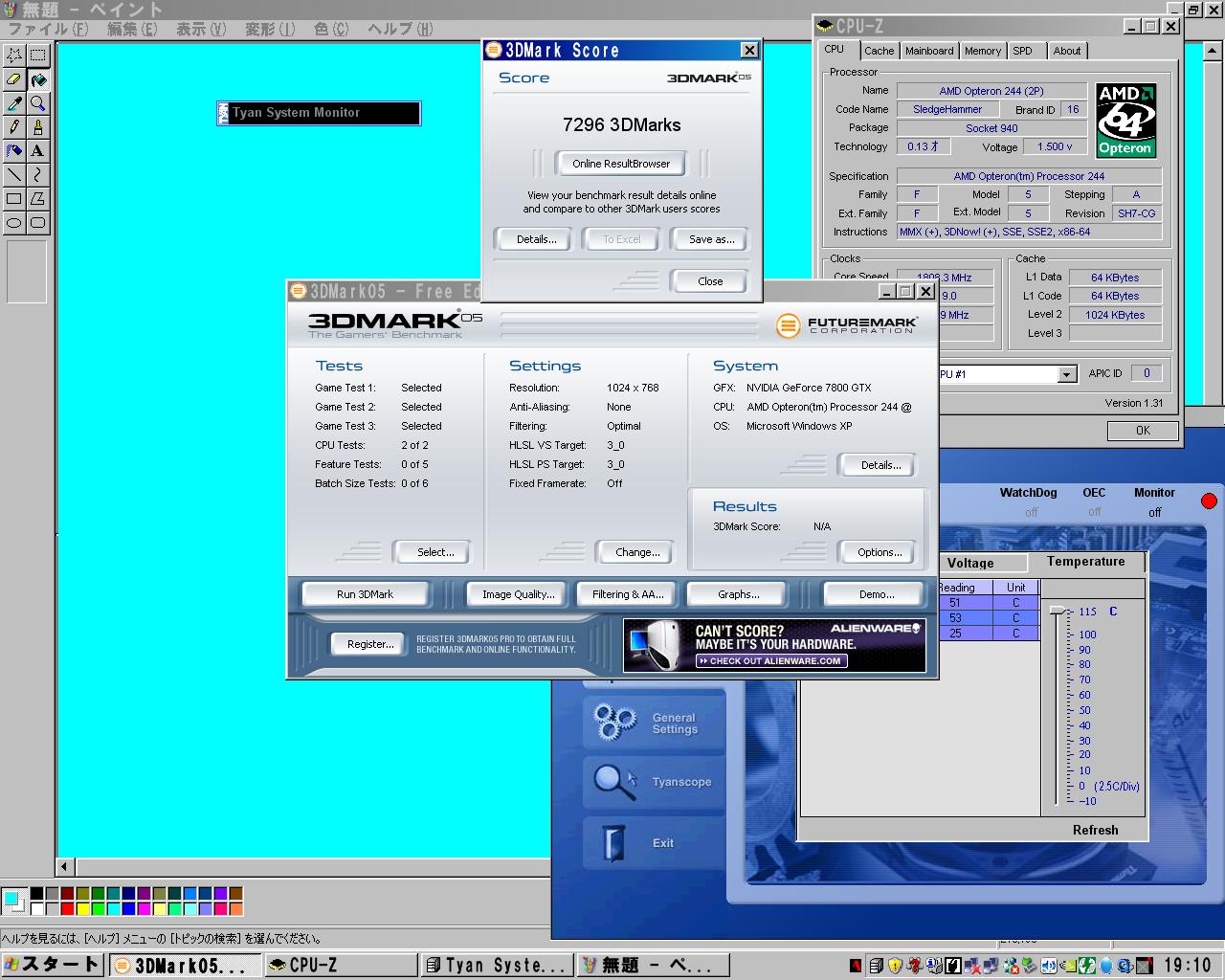Choose the Pencil tool in Paint

[14, 126]
